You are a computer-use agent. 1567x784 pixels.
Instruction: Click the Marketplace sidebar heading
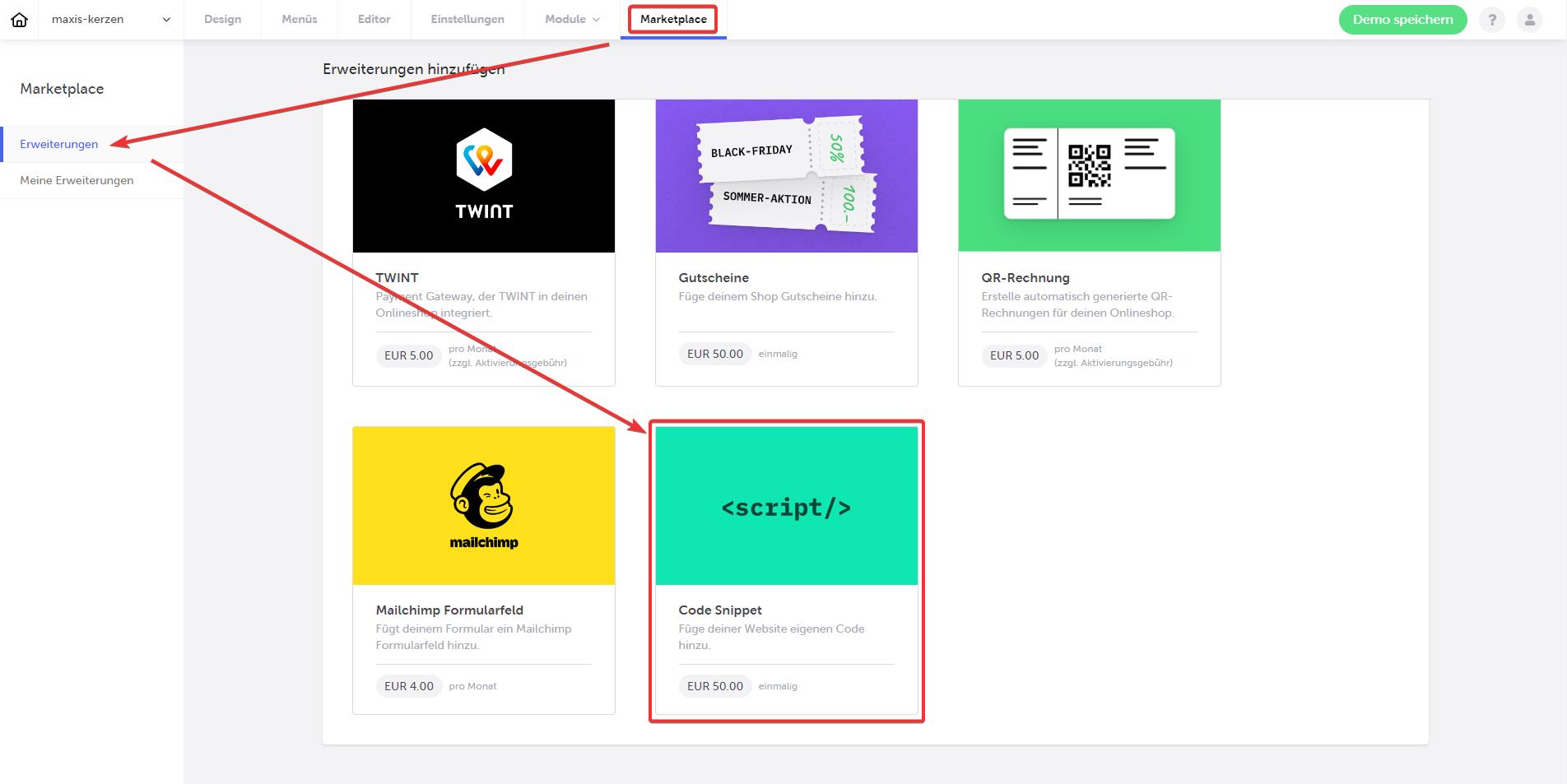(62, 89)
